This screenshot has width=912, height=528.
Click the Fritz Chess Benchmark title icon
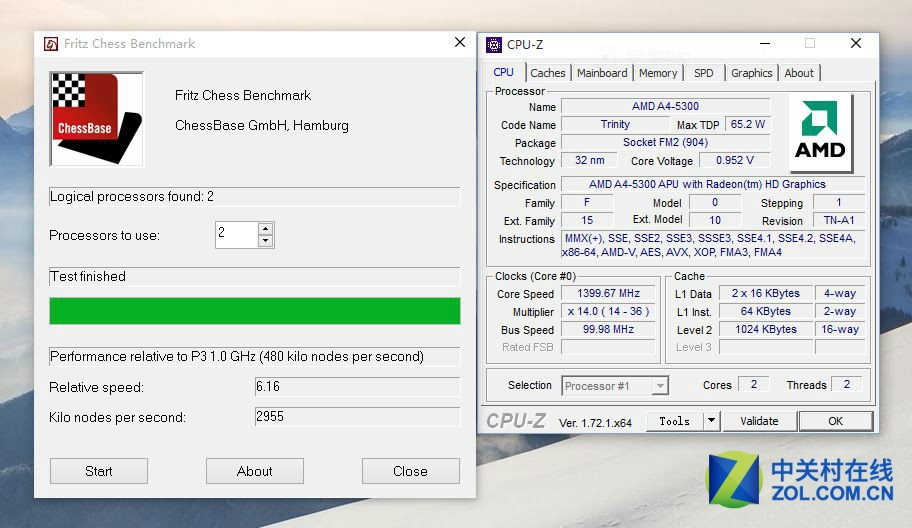[x=51, y=44]
